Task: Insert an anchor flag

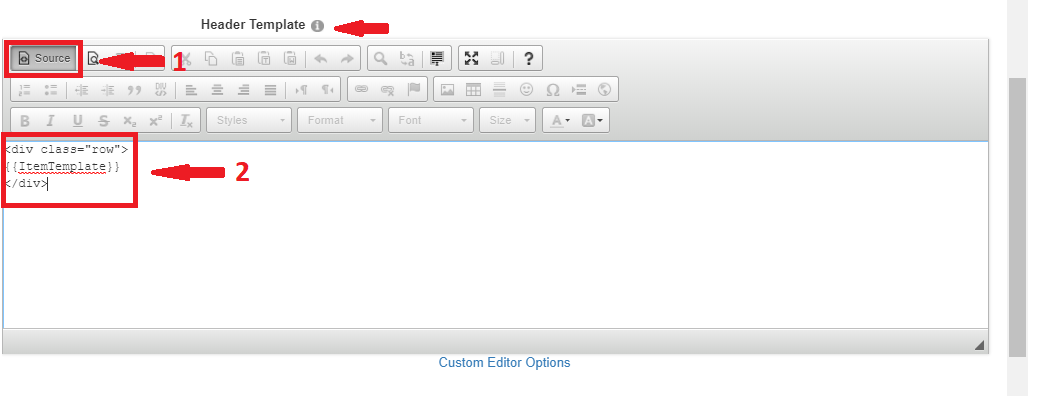Action: tap(414, 89)
